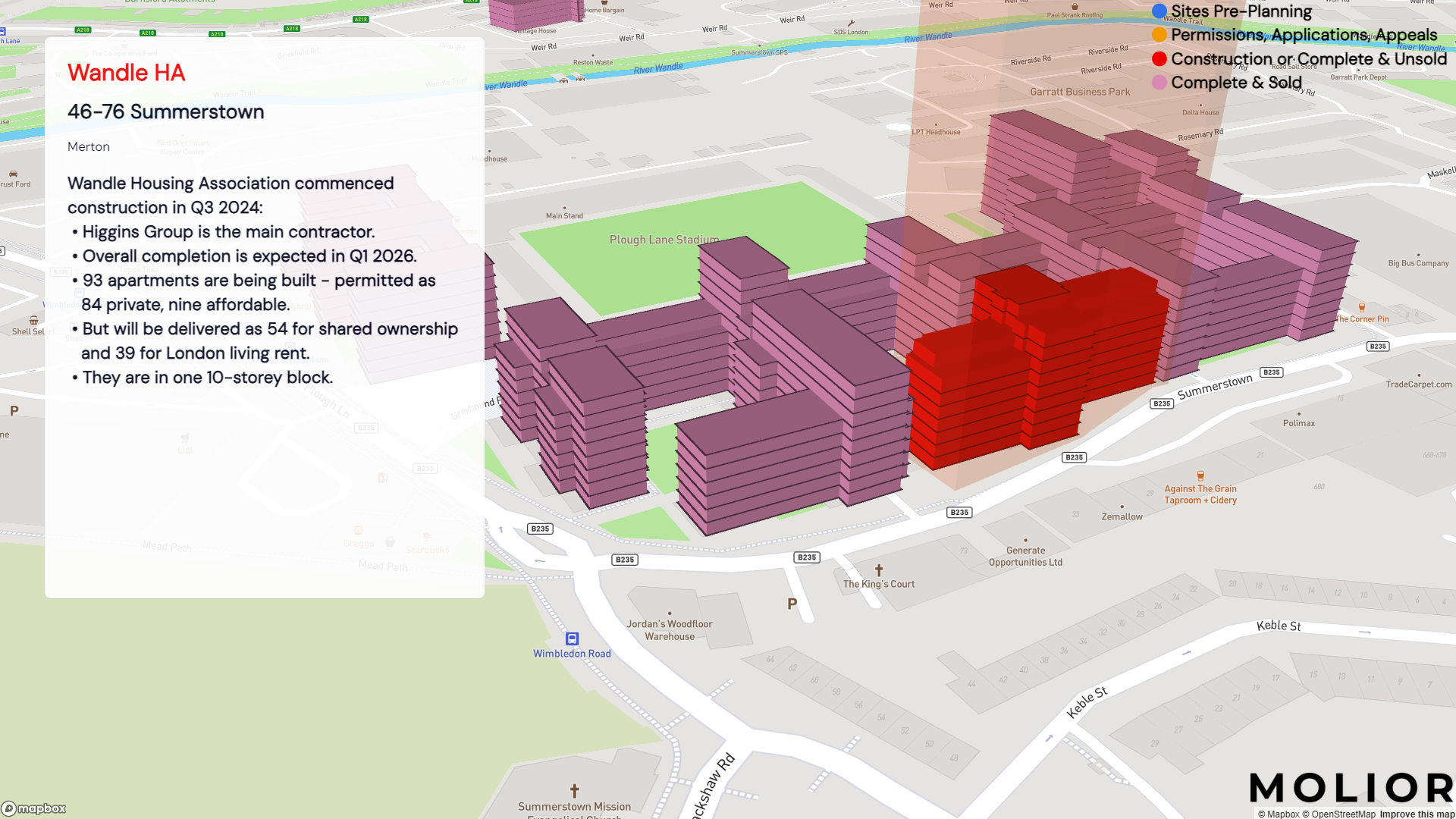This screenshot has width=1456, height=819.
Task: Click the Plough Lane Stadium label
Action: [664, 240]
